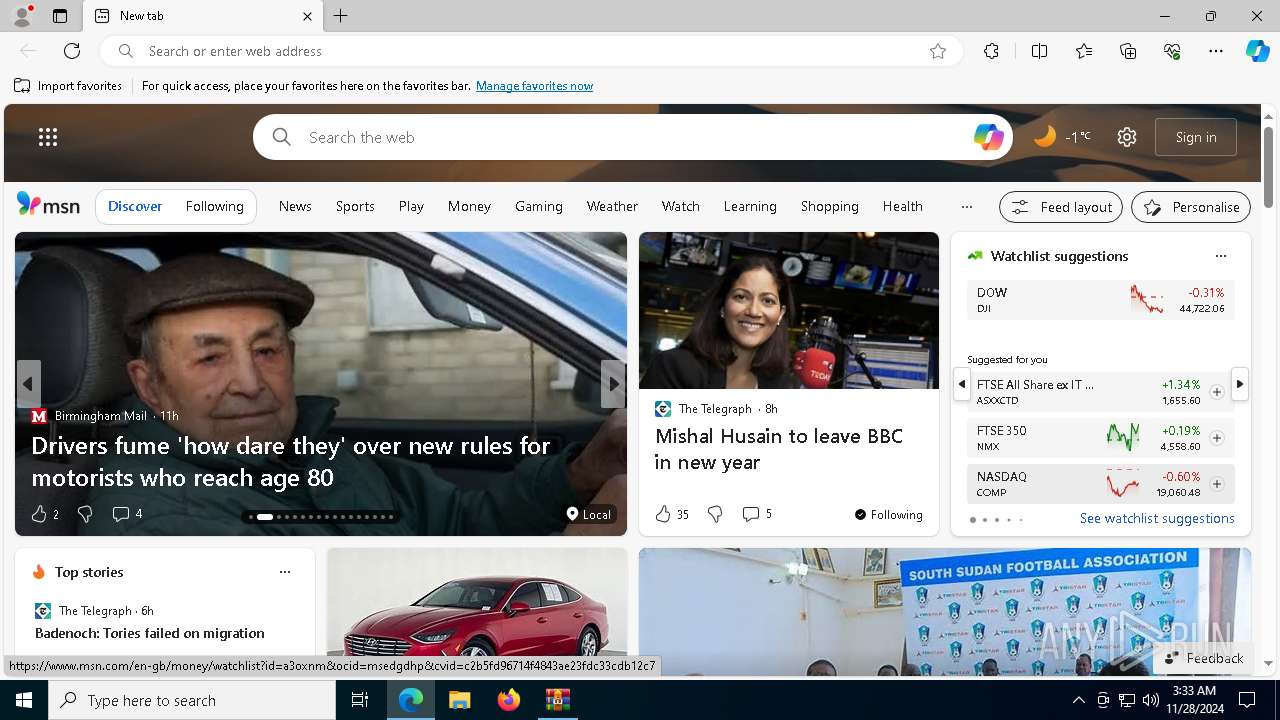Open See watchlist suggestions link
The image size is (1280, 720).
coord(1157,518)
